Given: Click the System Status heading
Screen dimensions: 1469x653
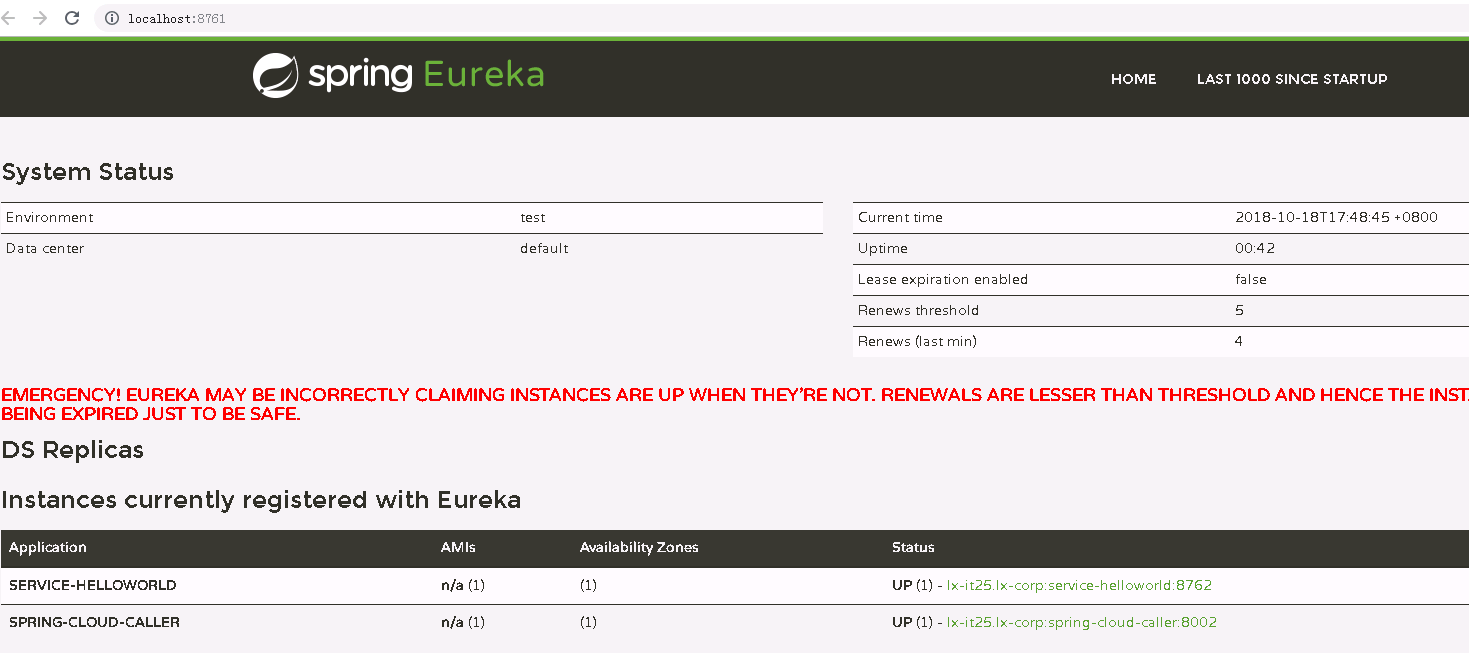Looking at the screenshot, I should coord(88,172).
